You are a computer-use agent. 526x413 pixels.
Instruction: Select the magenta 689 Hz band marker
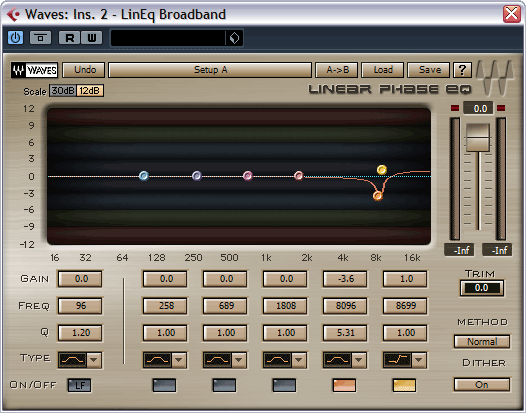coord(248,176)
